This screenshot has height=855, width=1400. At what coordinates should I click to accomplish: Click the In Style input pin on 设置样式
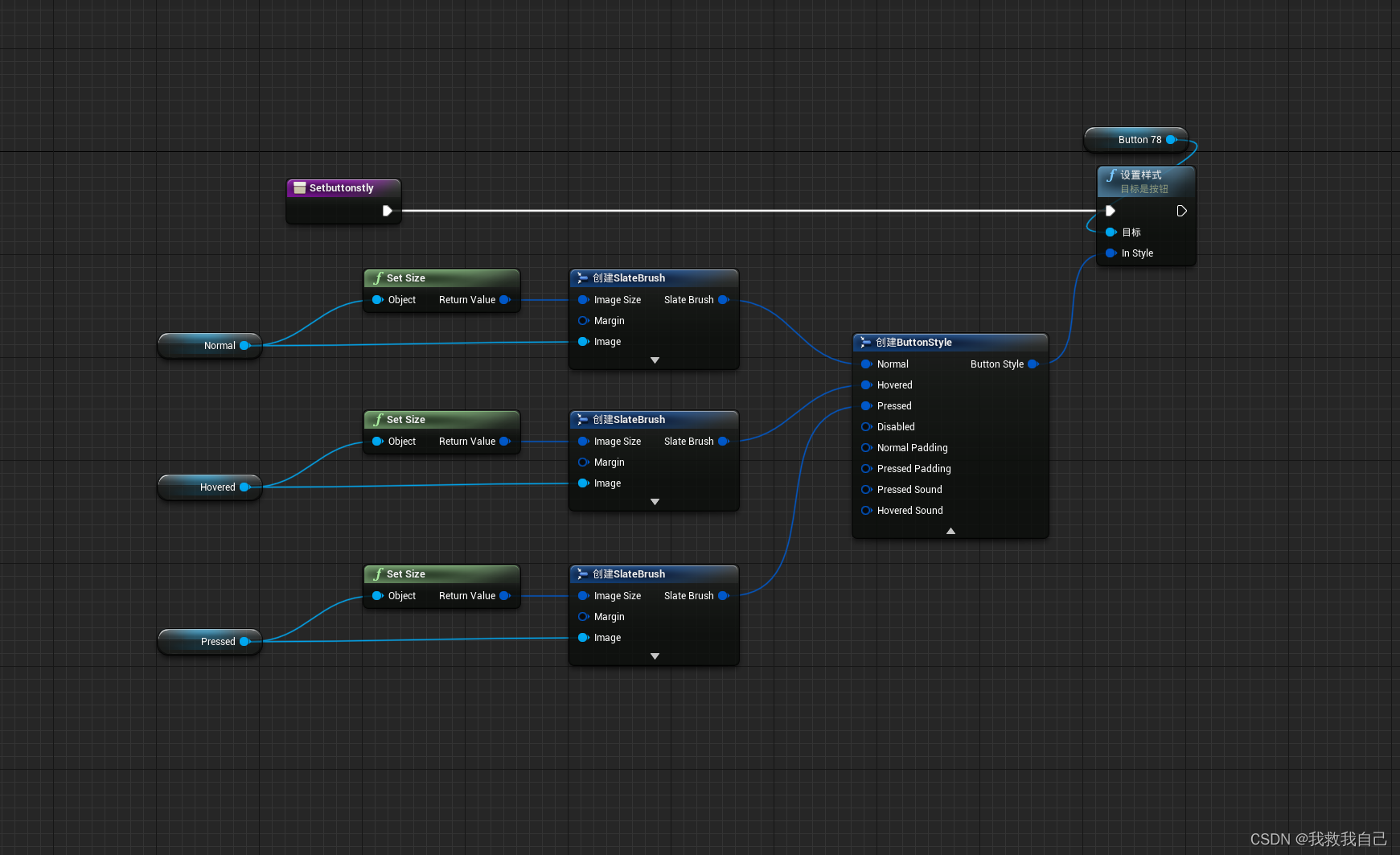[1112, 253]
